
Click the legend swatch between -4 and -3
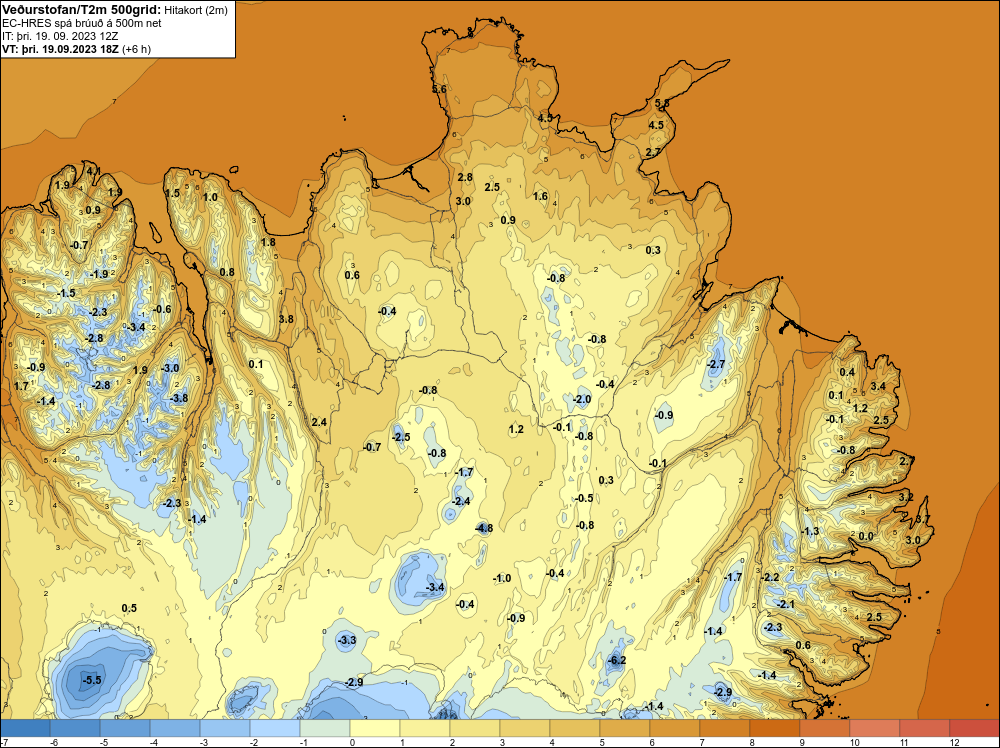tap(175, 728)
